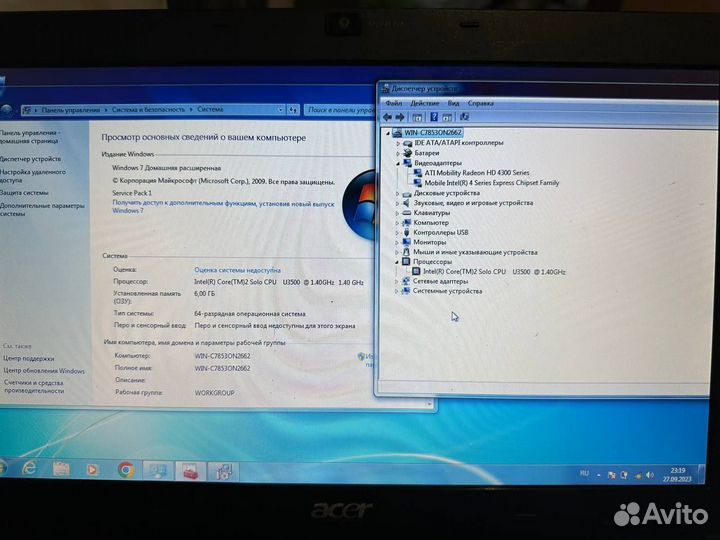Expand the Системные устройства node
The image size is (720, 540).
pos(397,292)
